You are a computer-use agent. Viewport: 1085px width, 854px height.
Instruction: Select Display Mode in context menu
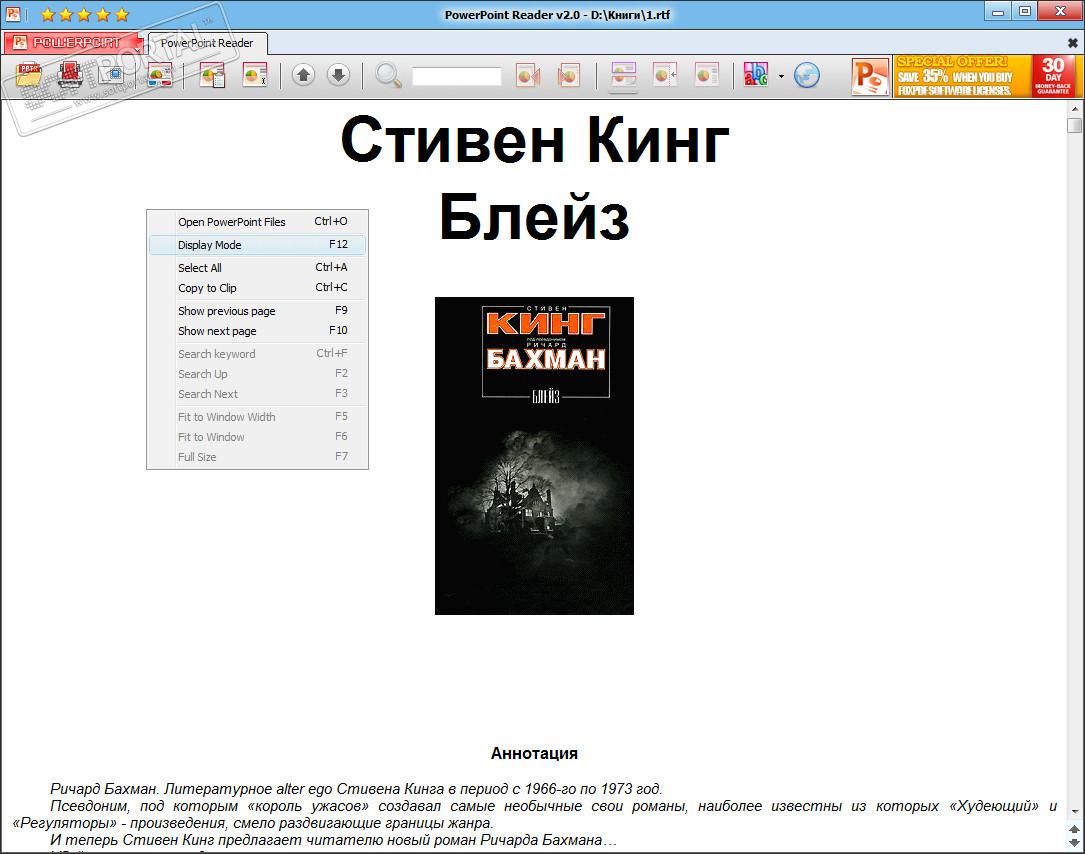click(x=257, y=244)
